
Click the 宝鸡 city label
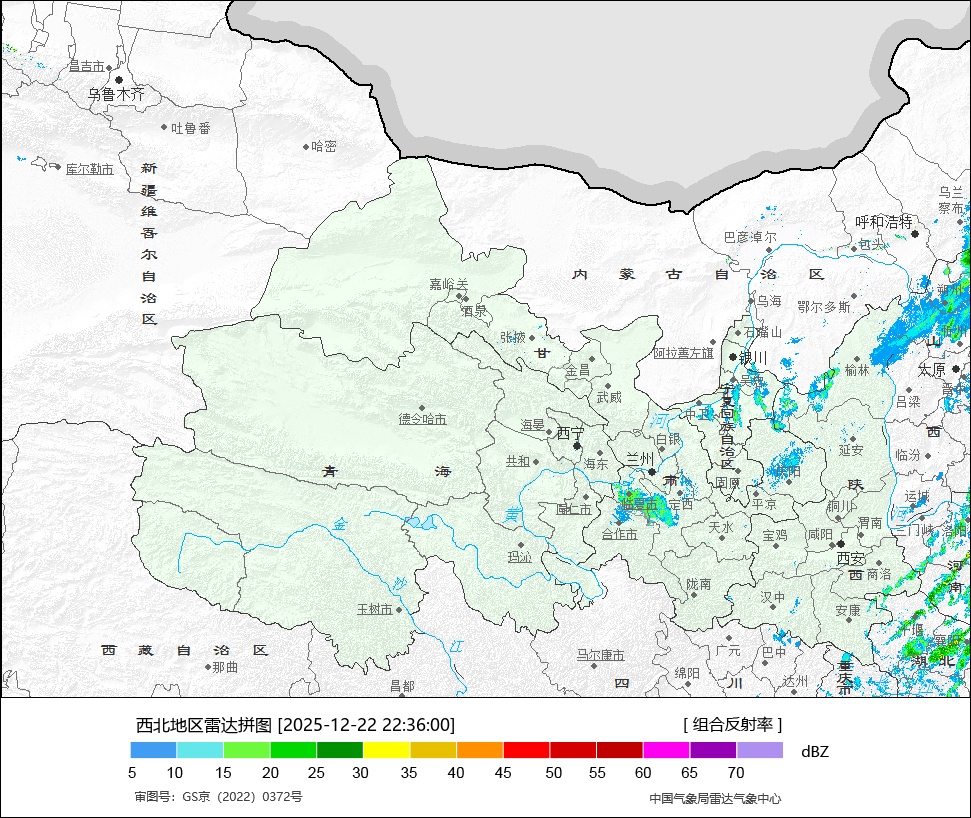click(x=775, y=535)
